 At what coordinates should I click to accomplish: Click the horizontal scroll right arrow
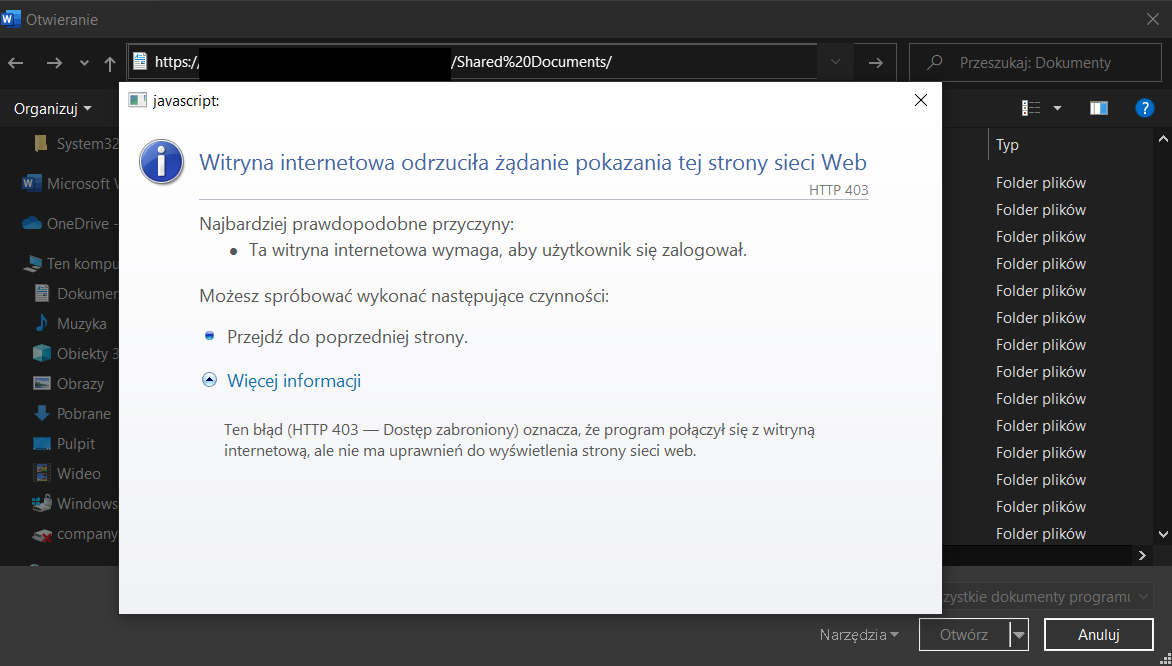pos(1142,555)
